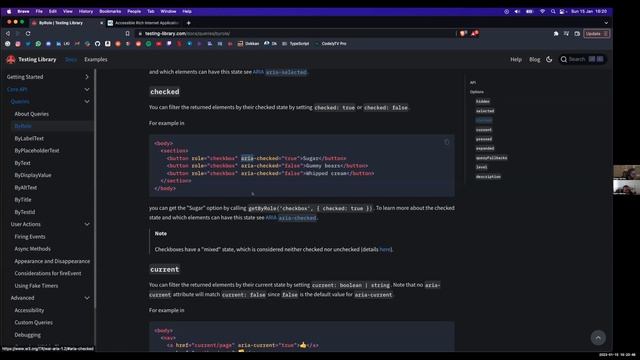Open the Twitch bookmark icon
640x360 pixels.
coord(169,44)
